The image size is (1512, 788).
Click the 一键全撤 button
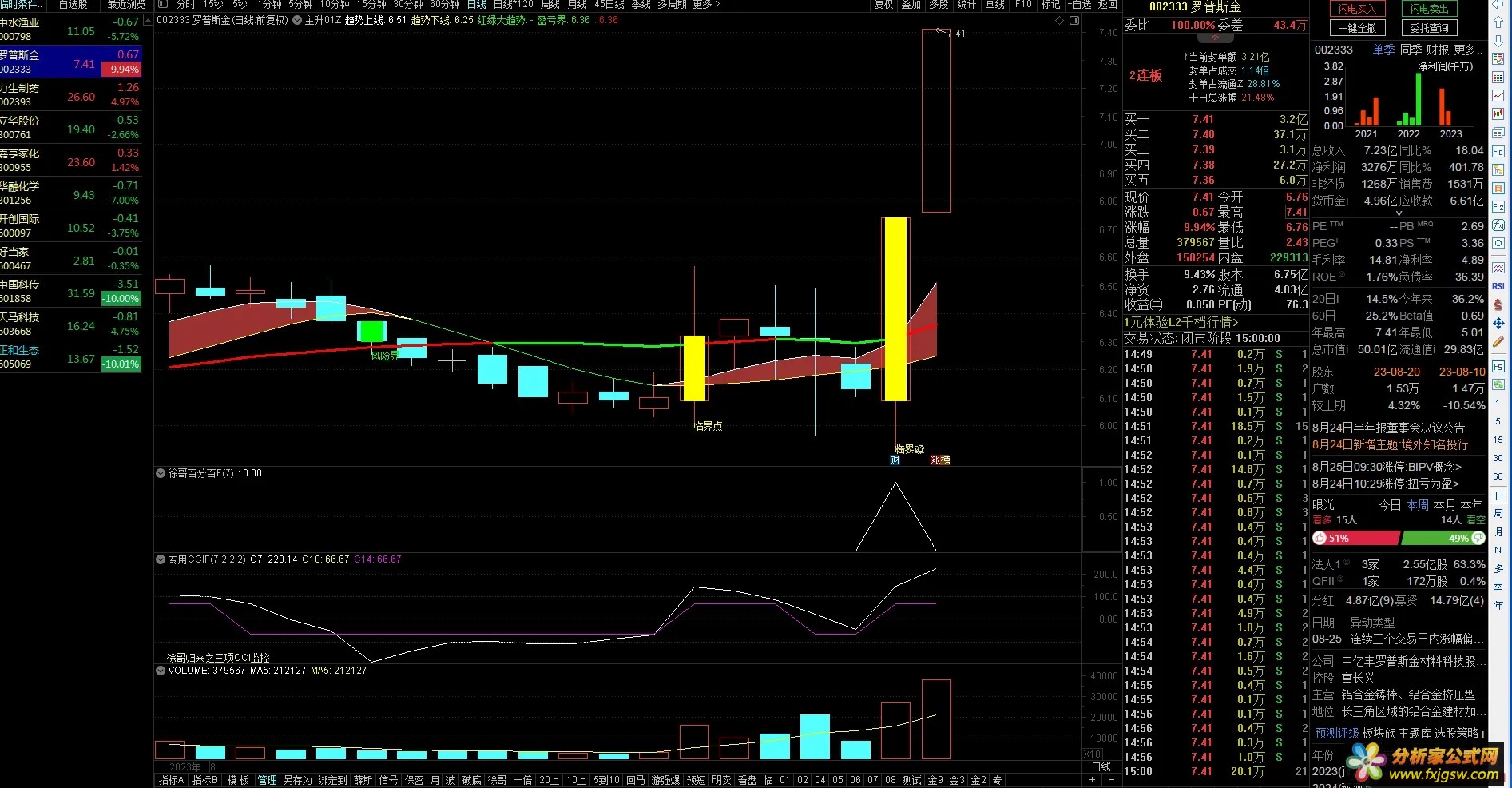point(1358,27)
